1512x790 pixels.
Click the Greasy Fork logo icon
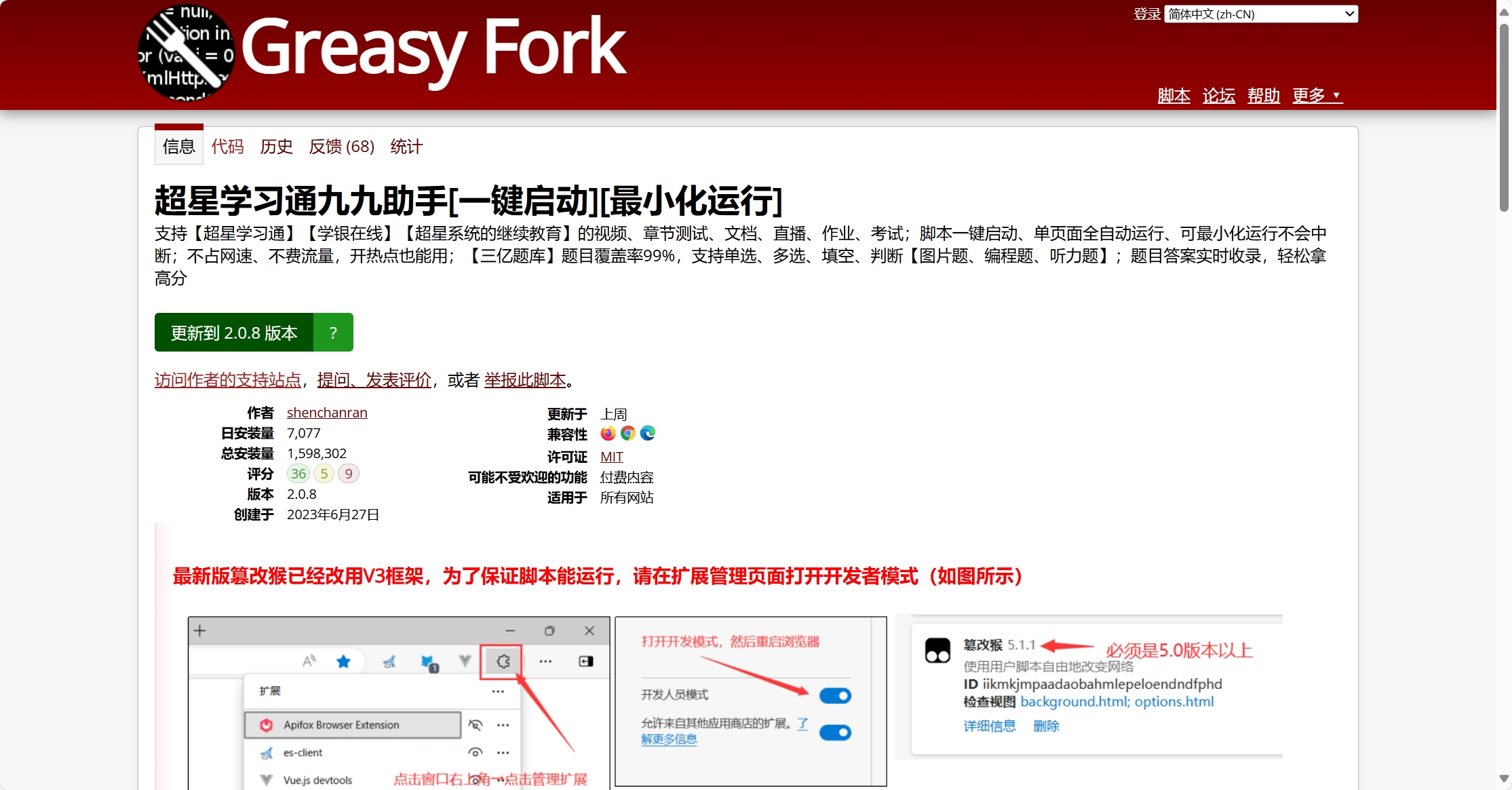187,53
